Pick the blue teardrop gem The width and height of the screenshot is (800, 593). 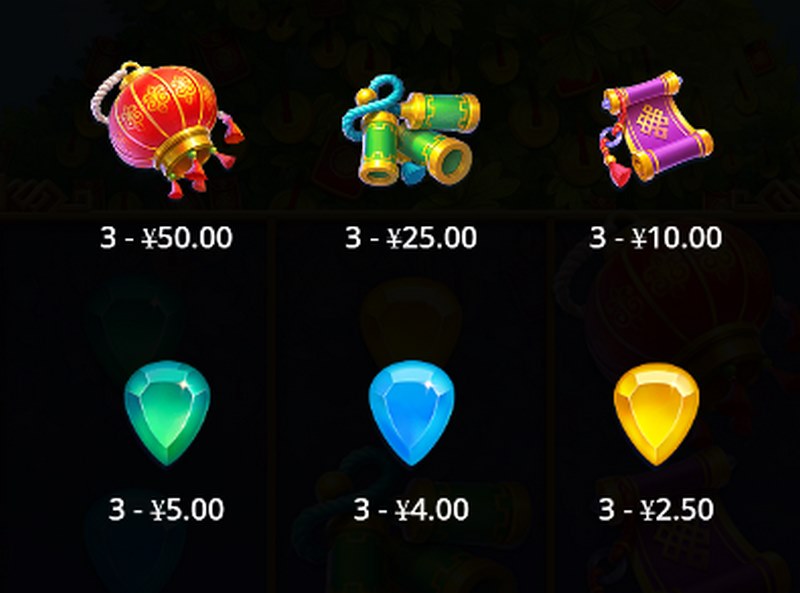(x=411, y=413)
